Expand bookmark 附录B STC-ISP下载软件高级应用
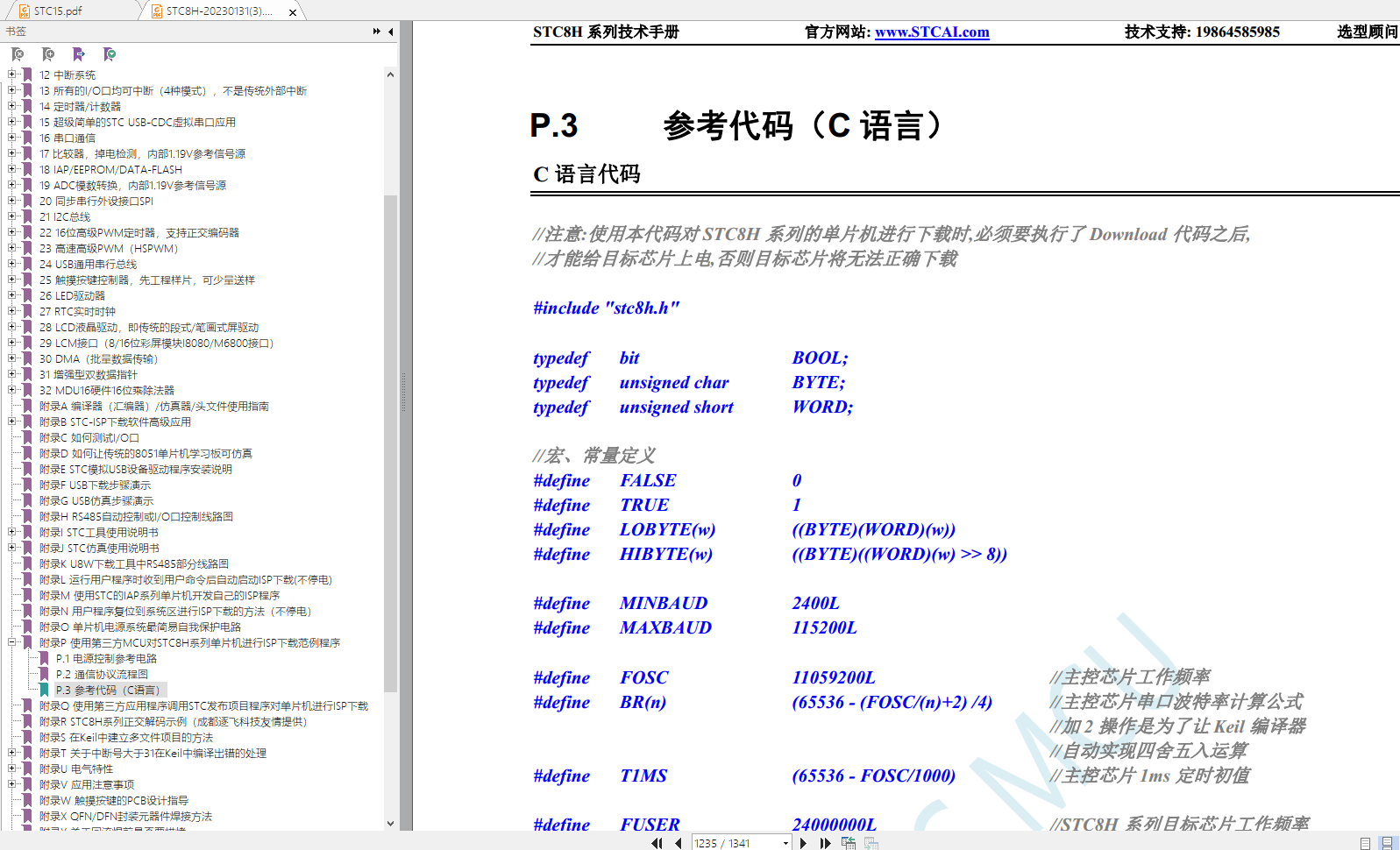 pyautogui.click(x=12, y=421)
